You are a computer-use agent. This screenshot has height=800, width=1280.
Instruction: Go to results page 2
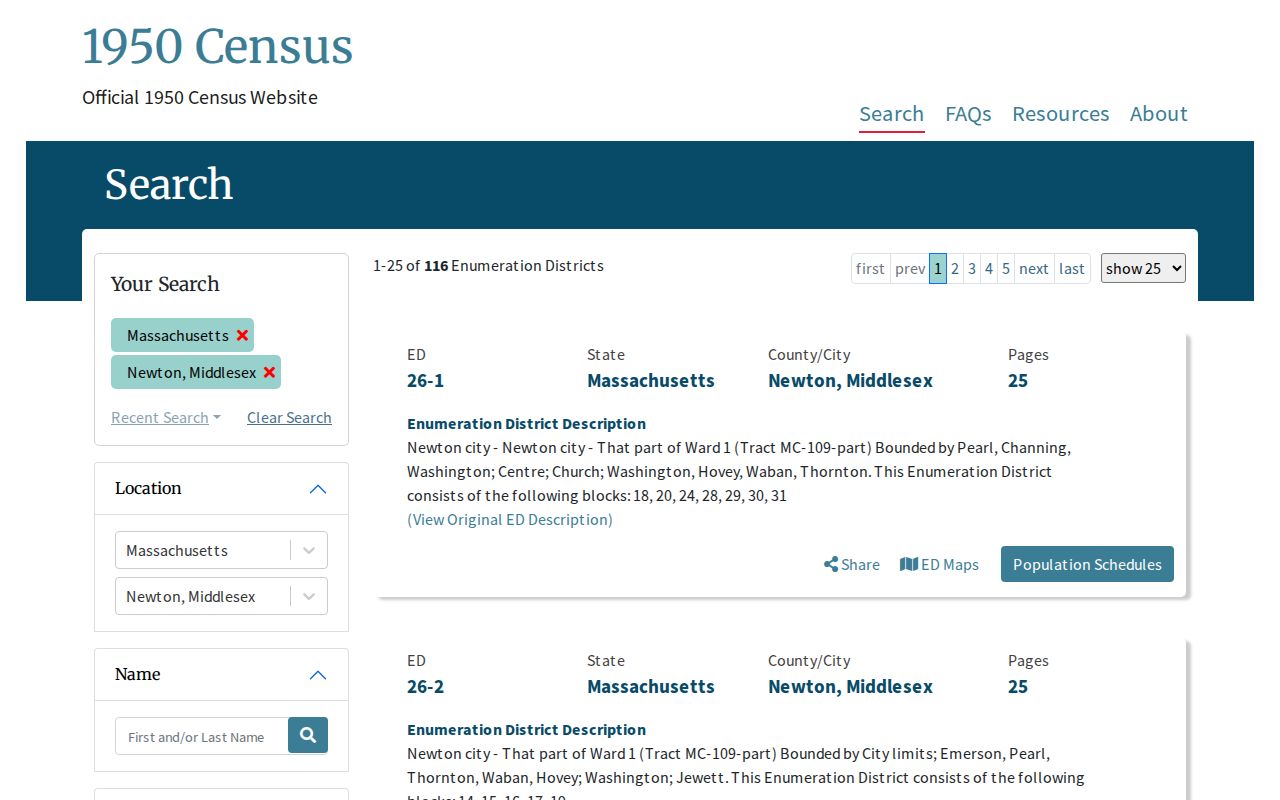(955, 268)
